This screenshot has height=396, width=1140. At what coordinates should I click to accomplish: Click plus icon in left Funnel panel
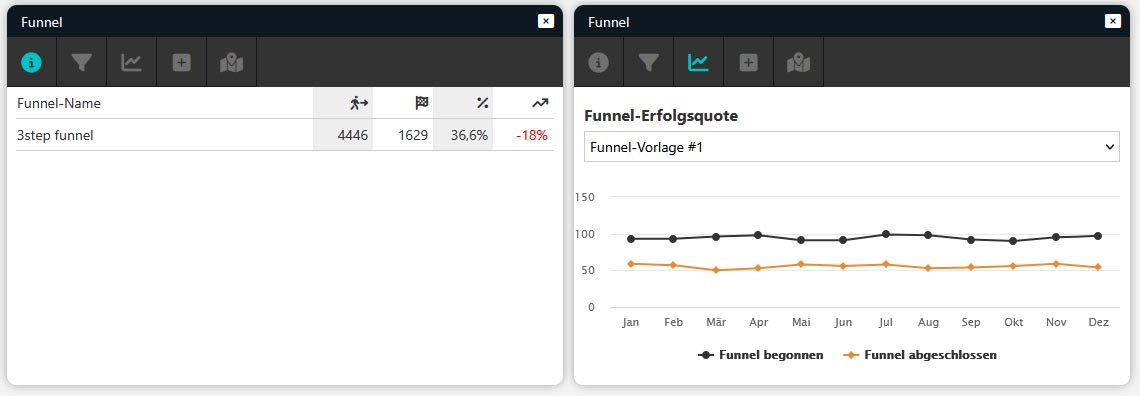click(x=182, y=62)
